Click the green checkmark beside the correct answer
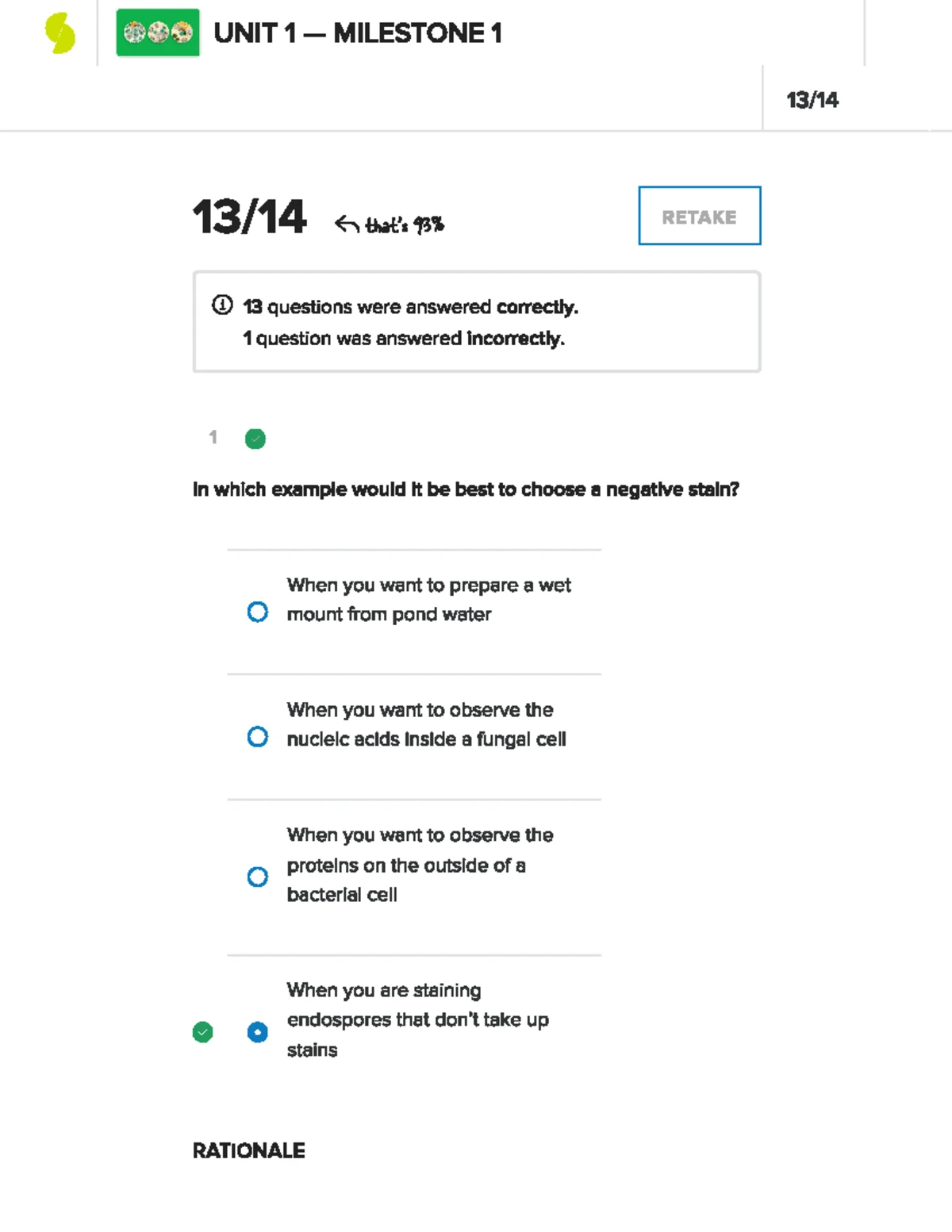 click(x=203, y=1032)
